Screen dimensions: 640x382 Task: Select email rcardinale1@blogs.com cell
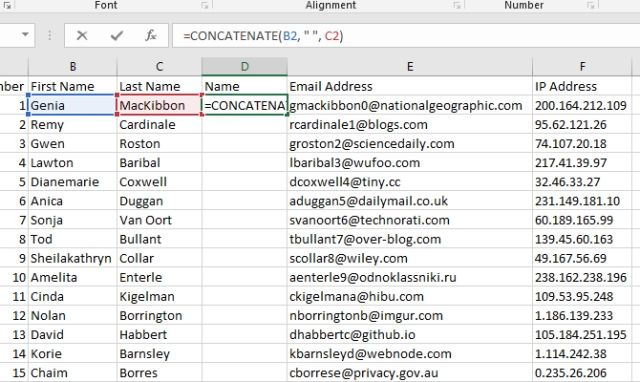(410, 124)
